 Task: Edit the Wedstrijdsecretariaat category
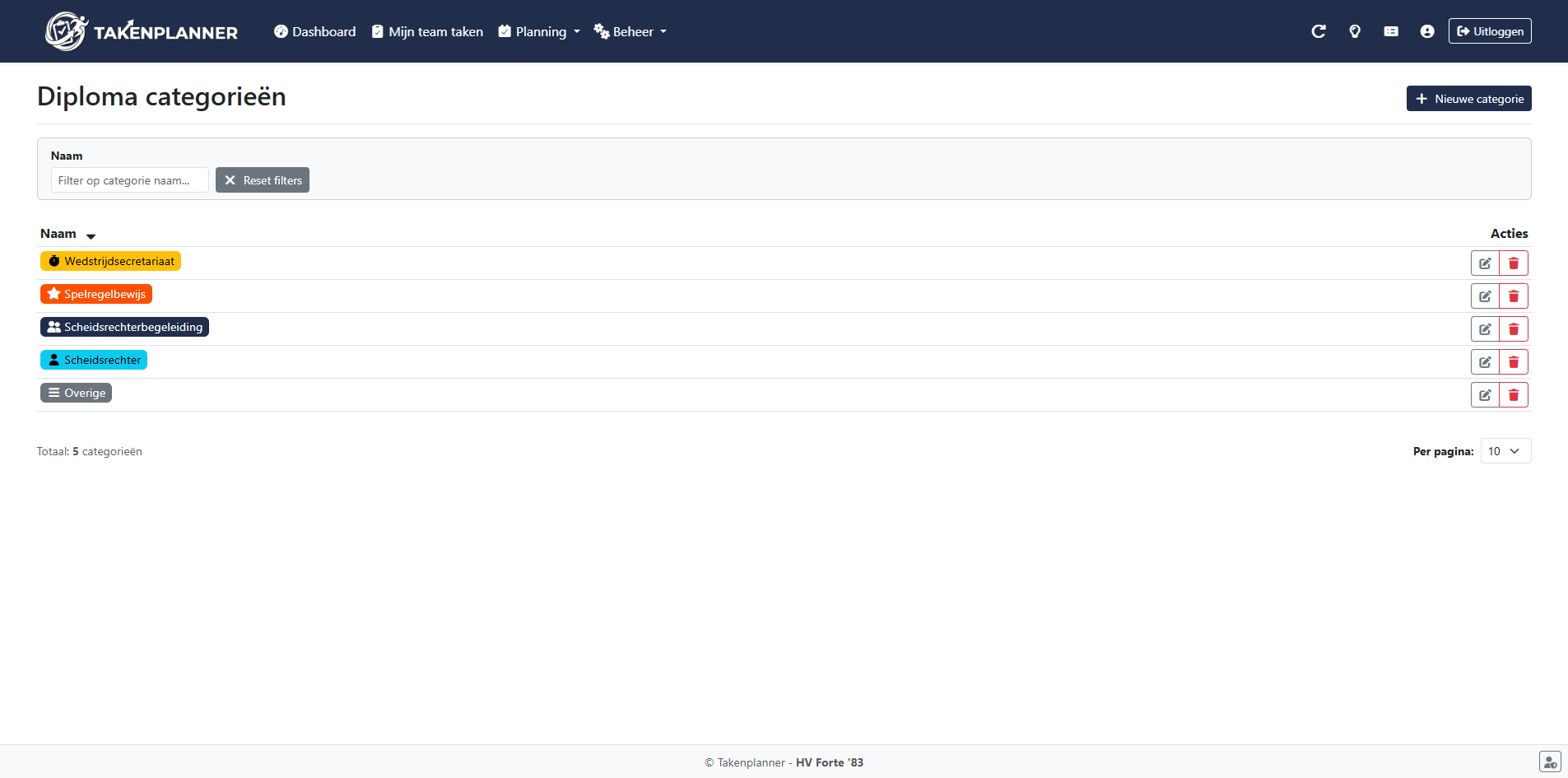(x=1484, y=263)
